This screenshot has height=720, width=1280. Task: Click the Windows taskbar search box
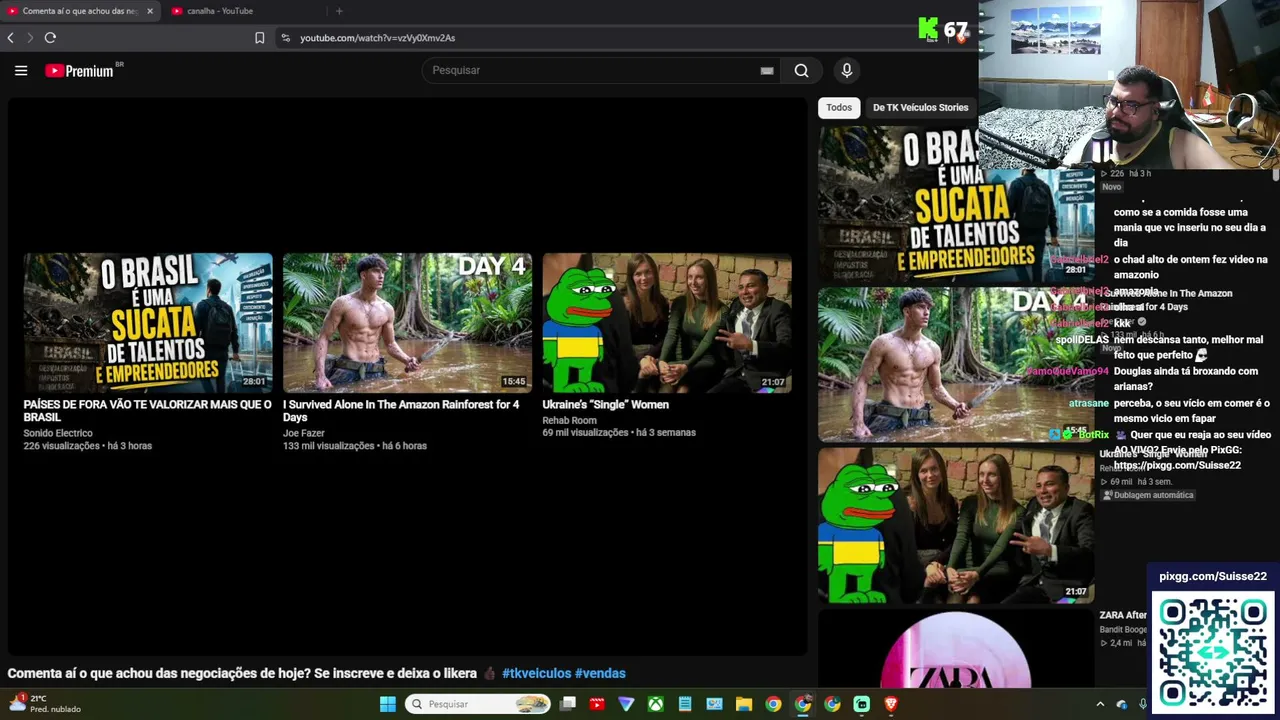click(478, 704)
